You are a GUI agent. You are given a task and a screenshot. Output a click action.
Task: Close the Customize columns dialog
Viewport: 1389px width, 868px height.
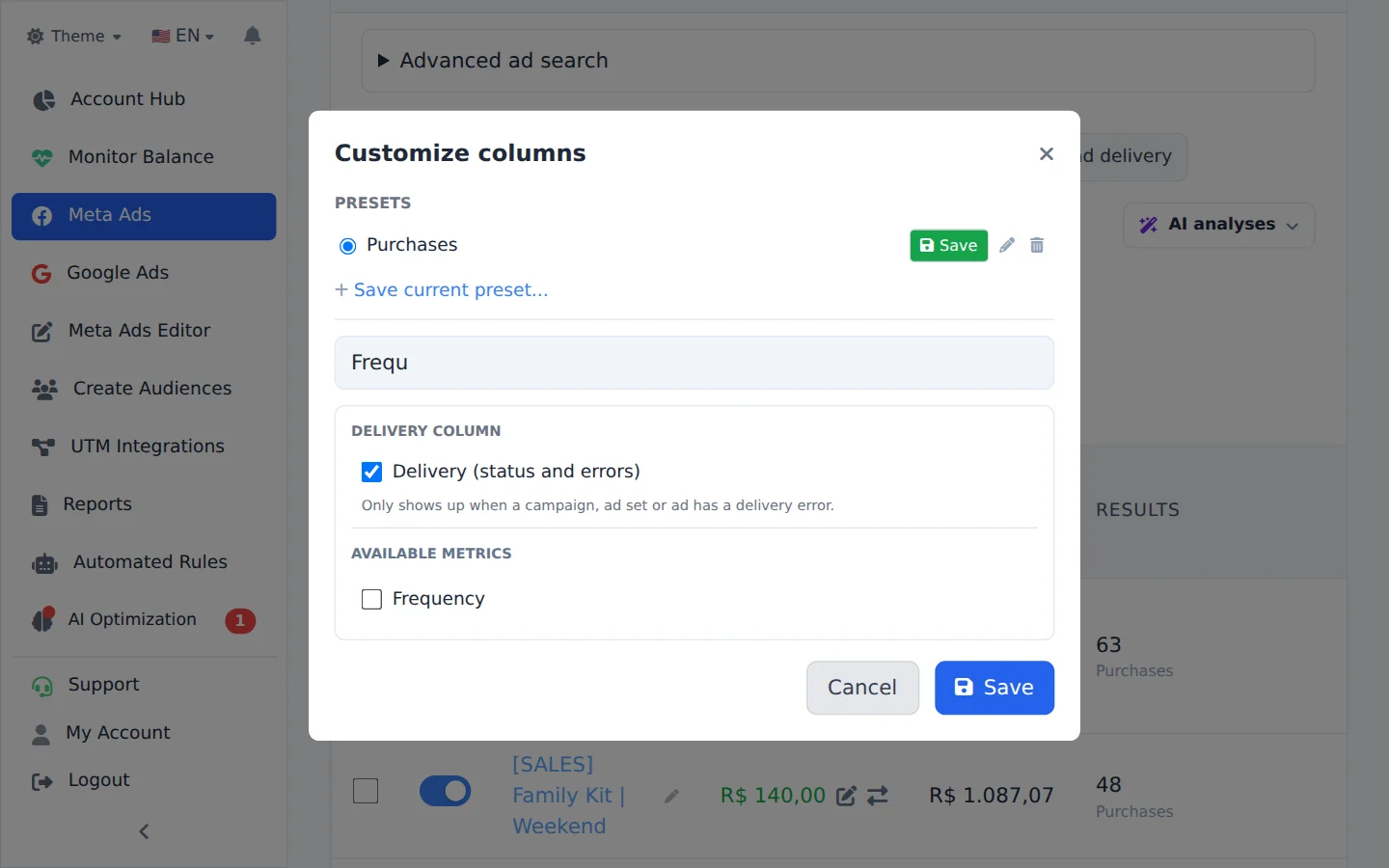click(1047, 153)
